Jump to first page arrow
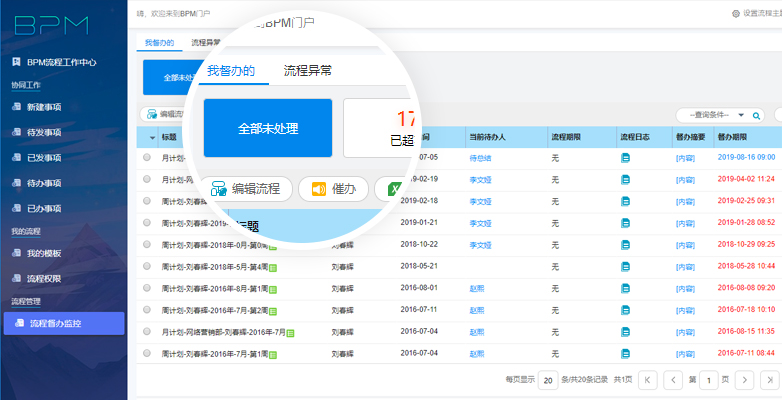This screenshot has height=400, width=782. (x=647, y=380)
